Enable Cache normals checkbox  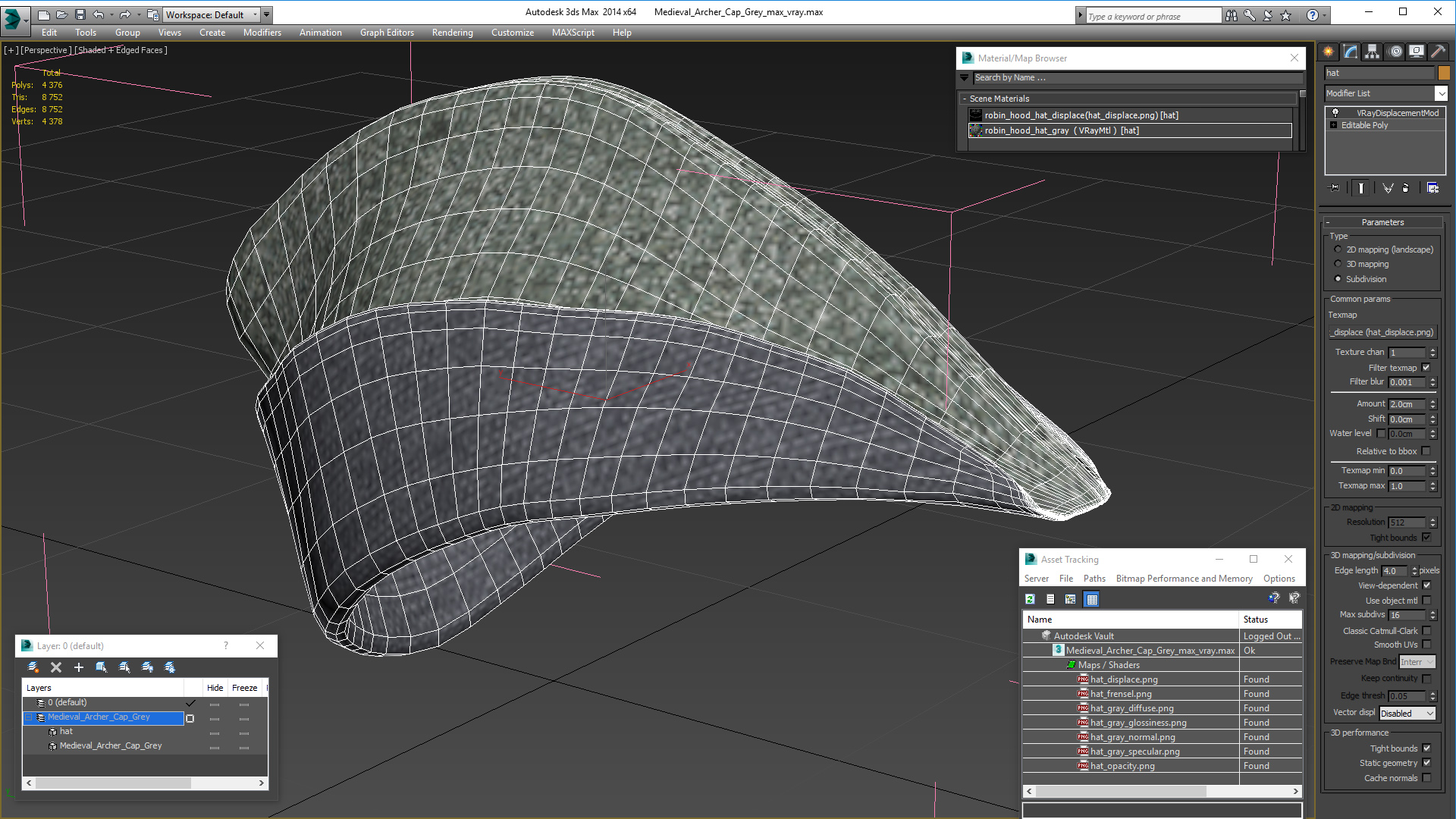coord(1426,778)
